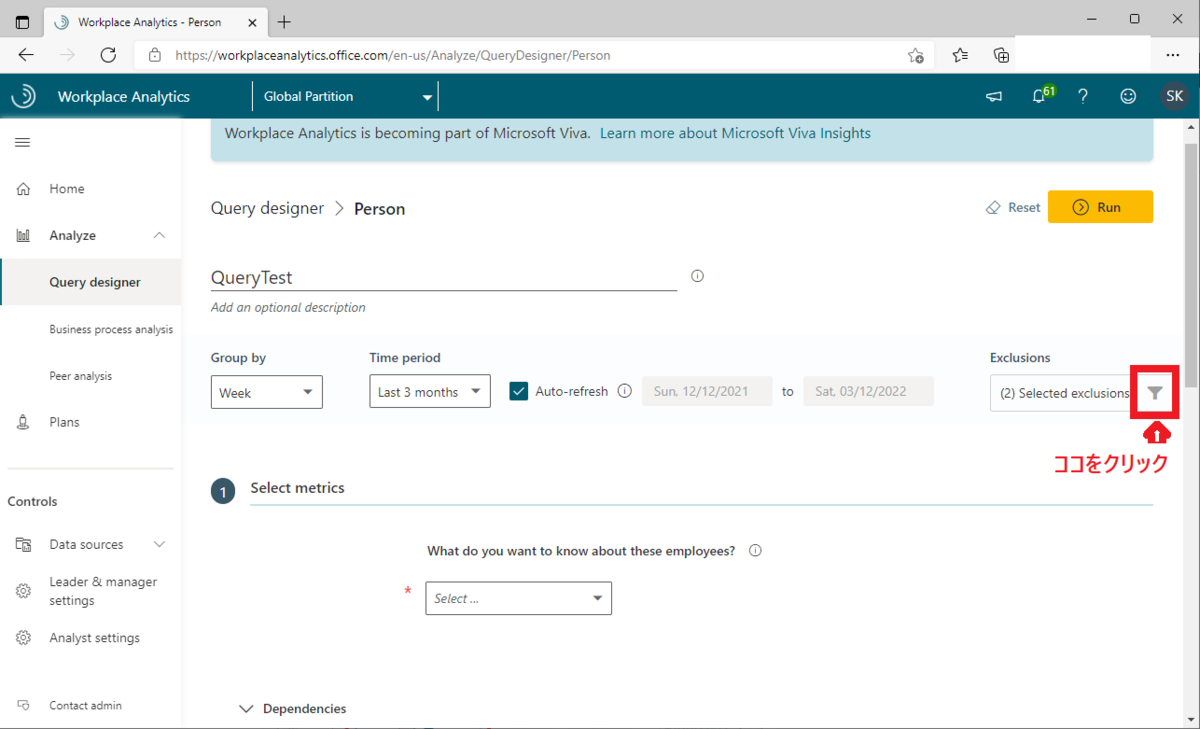Click the Reset button

pyautogui.click(x=1013, y=207)
